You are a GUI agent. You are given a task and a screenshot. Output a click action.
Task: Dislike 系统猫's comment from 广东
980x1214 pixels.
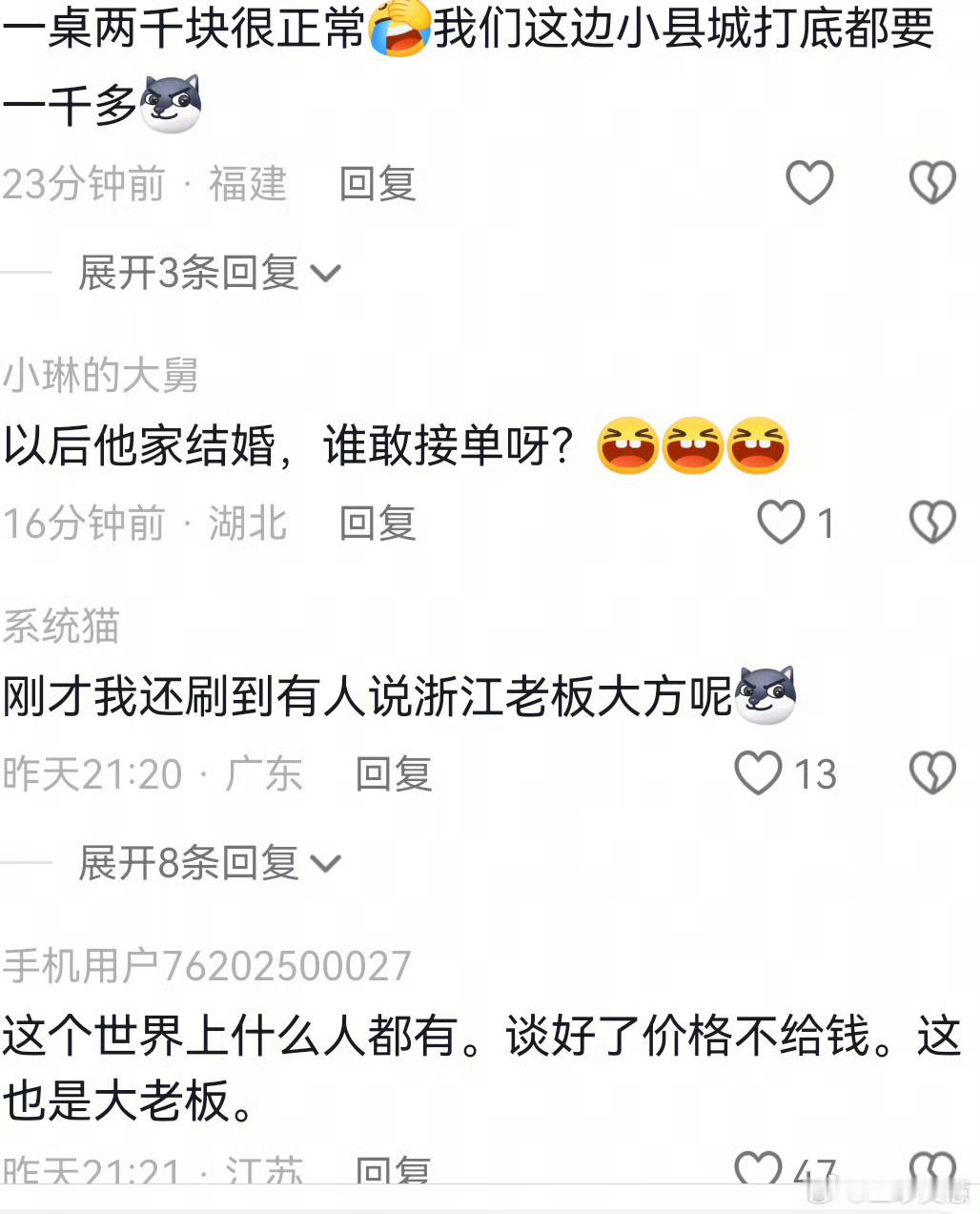pos(932,773)
